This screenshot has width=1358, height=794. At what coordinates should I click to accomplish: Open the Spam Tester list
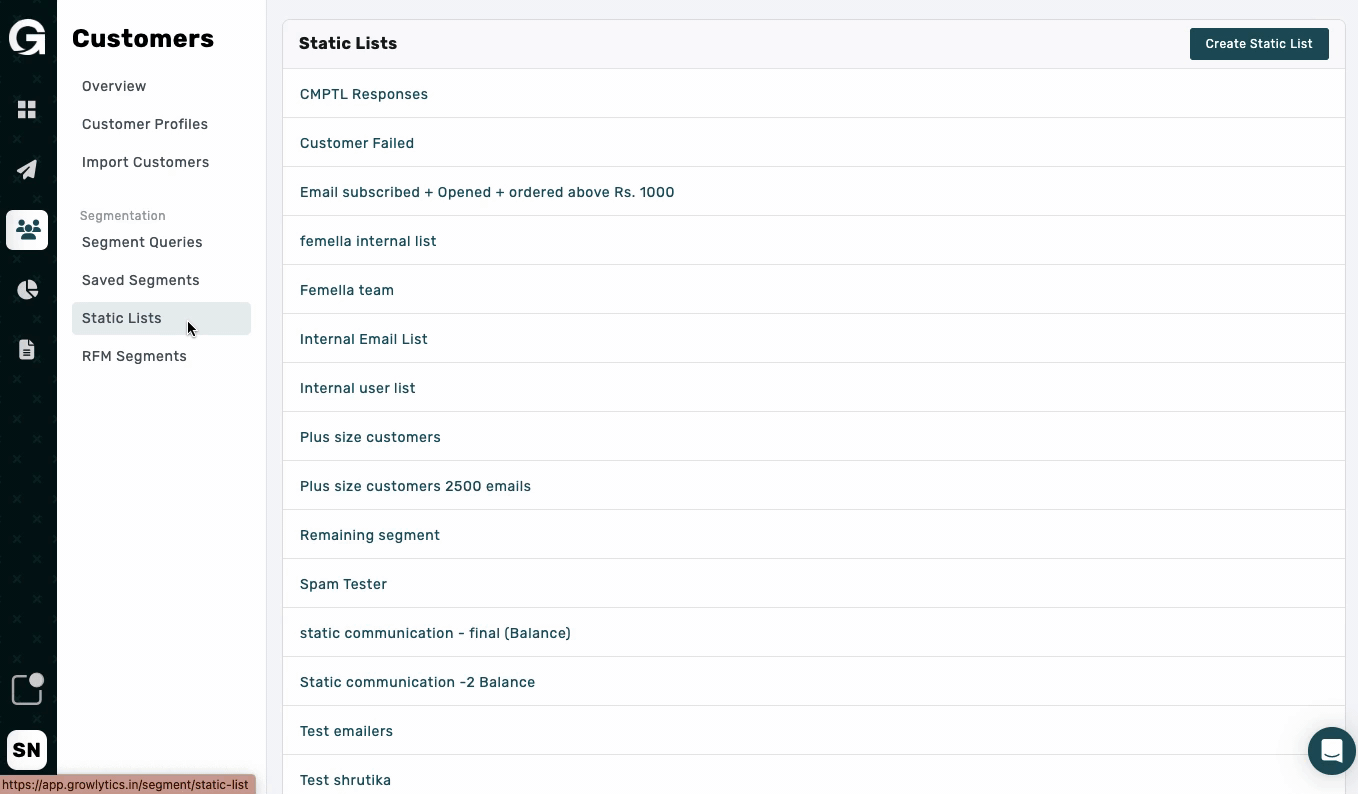click(x=343, y=584)
